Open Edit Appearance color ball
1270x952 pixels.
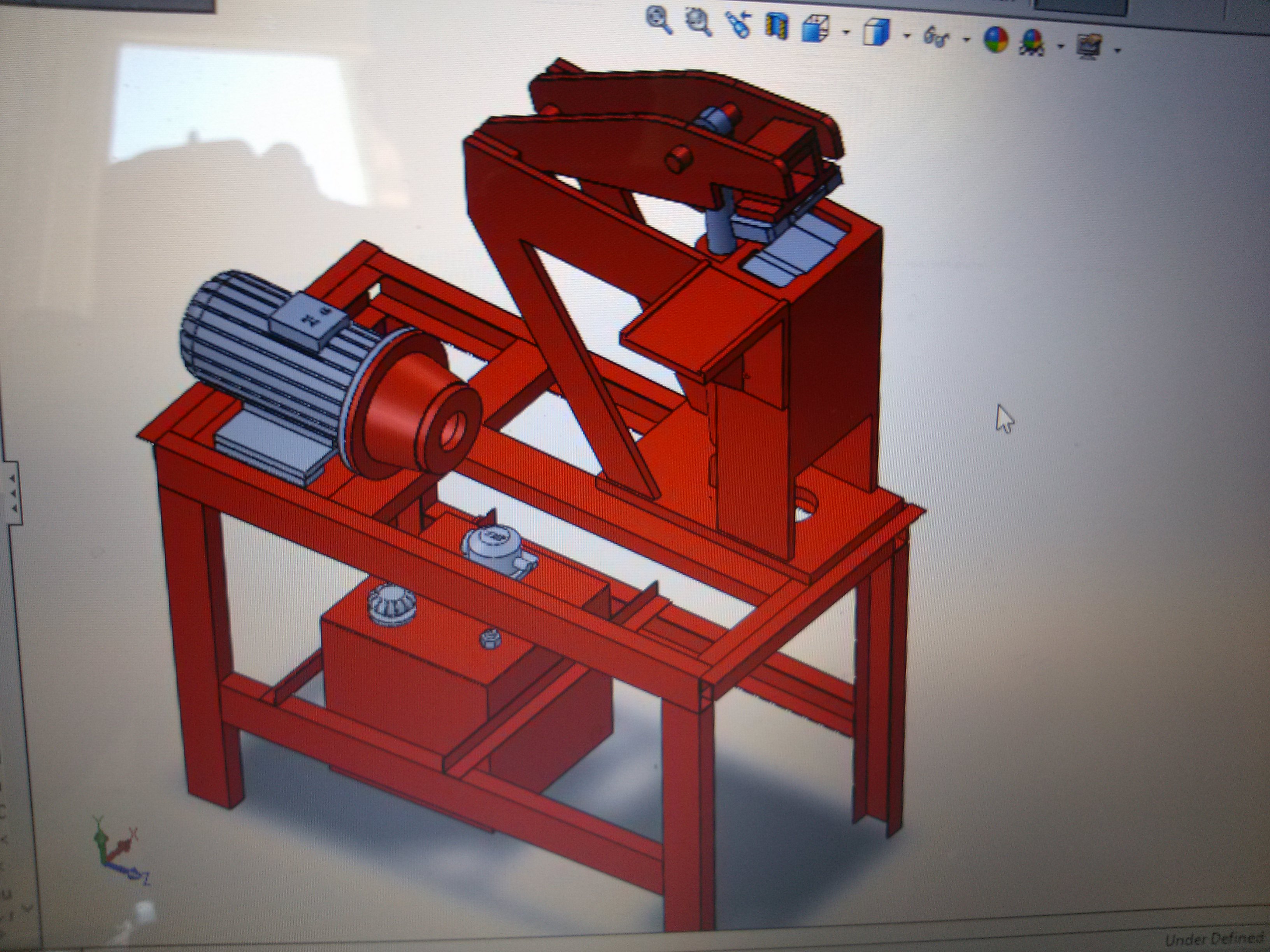coord(996,40)
